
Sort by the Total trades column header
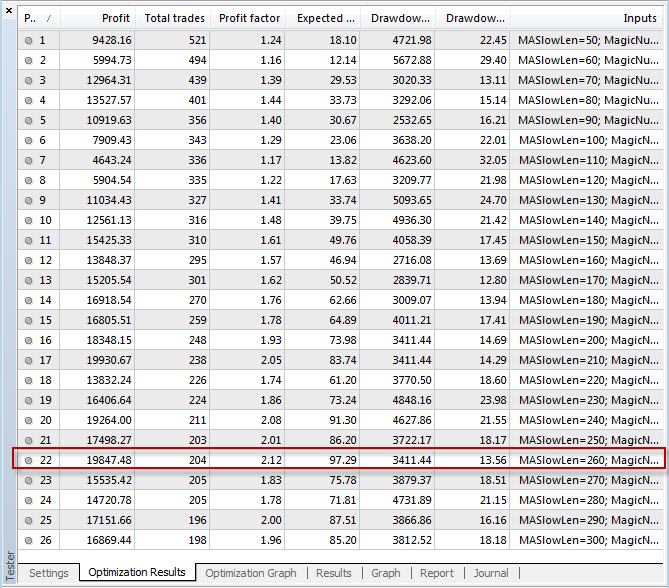coord(172,19)
